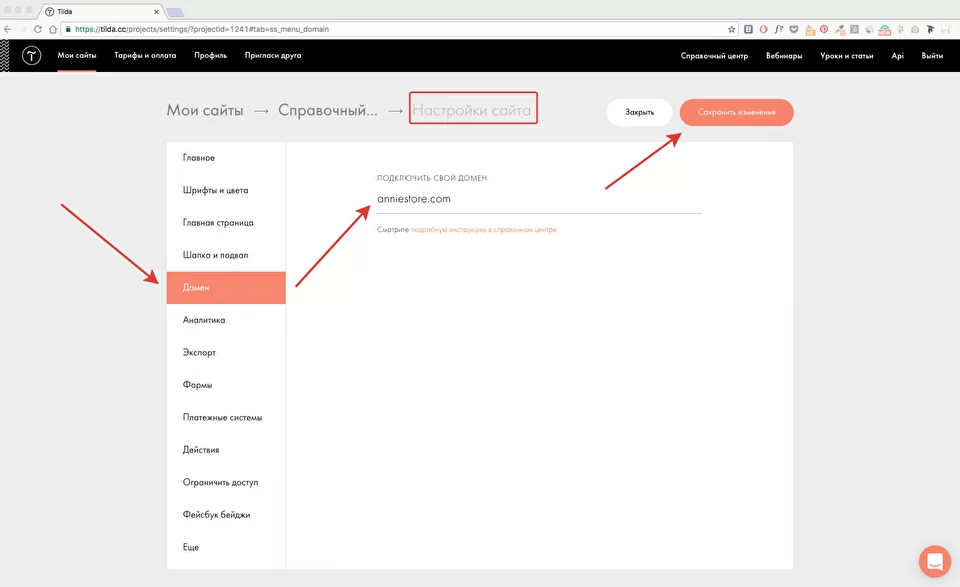The width and height of the screenshot is (960, 587).
Task: Click the Tilda logo icon
Action: 31,56
